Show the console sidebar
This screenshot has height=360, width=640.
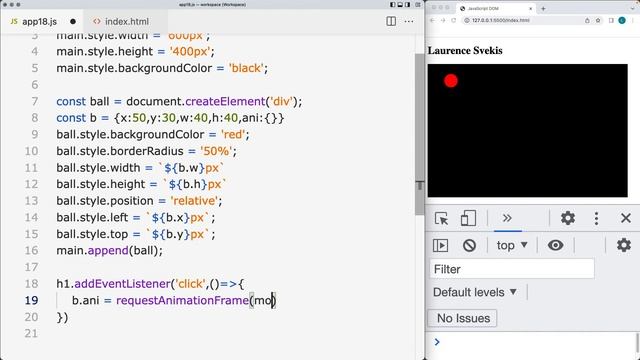440,245
